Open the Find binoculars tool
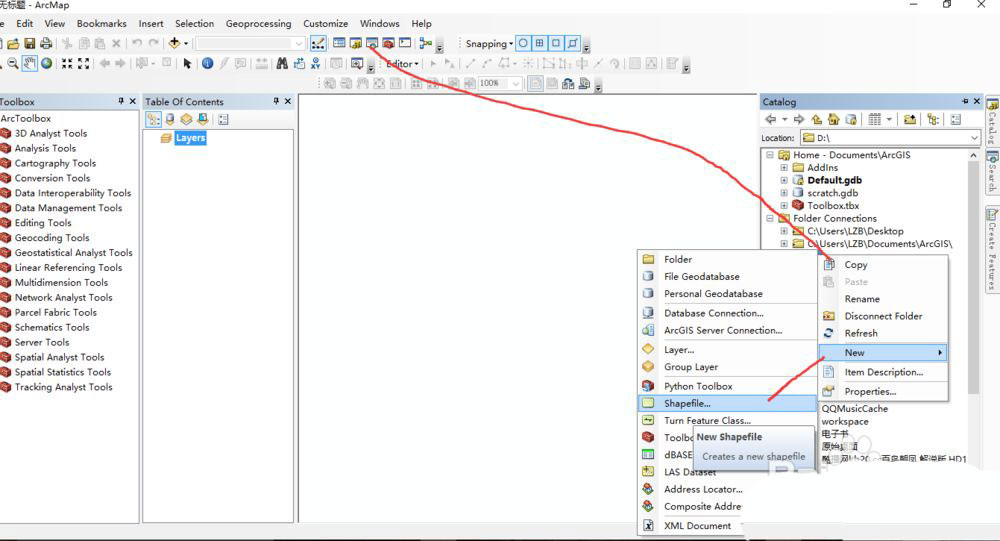Image resolution: width=1000 pixels, height=541 pixels. [282, 64]
